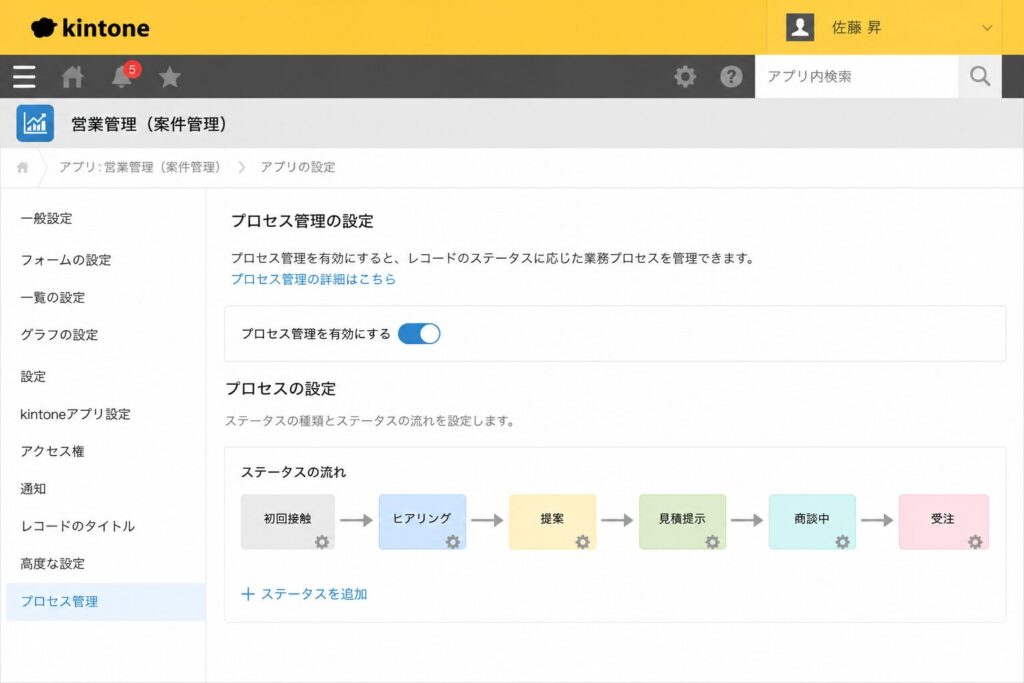Open settings gear on ヒアリング status

[x=453, y=541]
